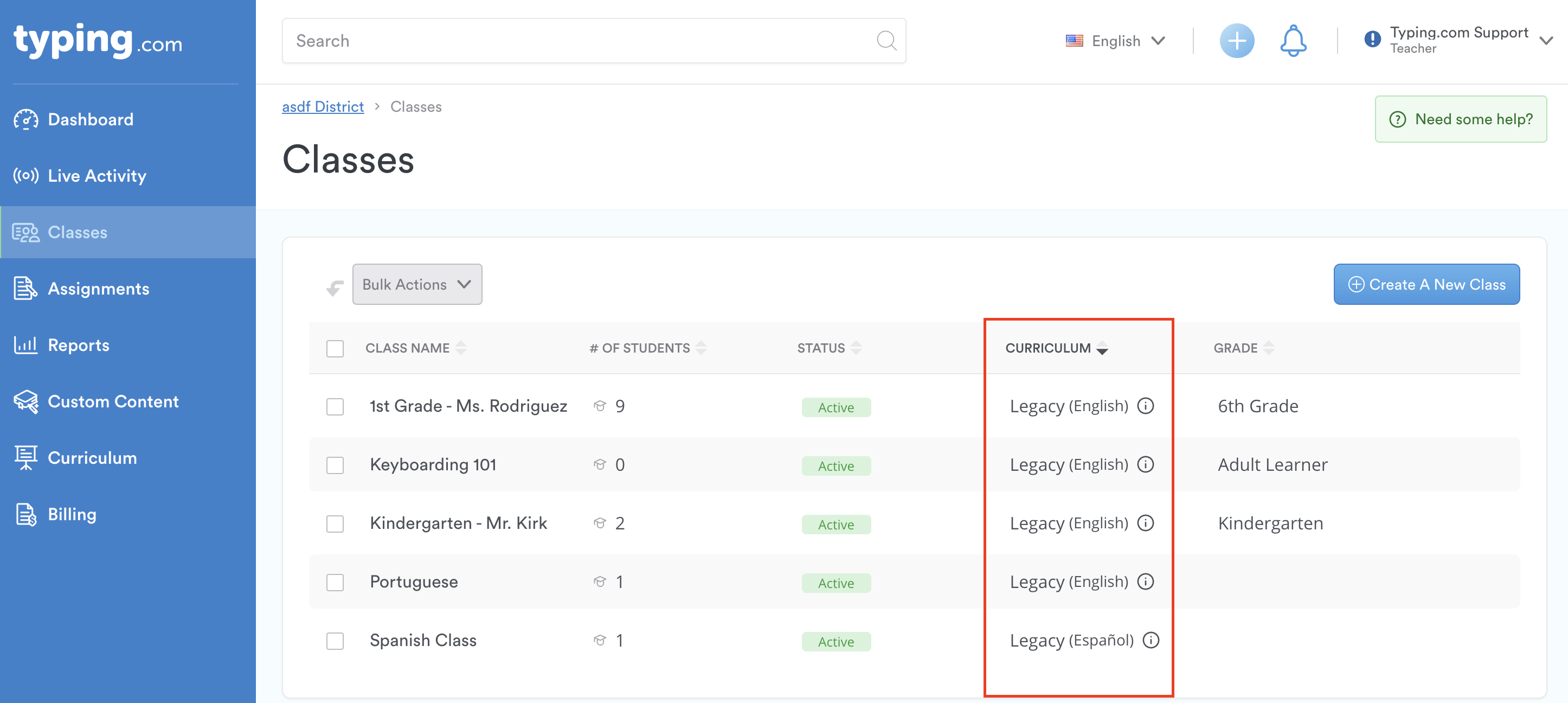Follow the asdf District breadcrumb link
The height and width of the screenshot is (703, 1568).
323,107
